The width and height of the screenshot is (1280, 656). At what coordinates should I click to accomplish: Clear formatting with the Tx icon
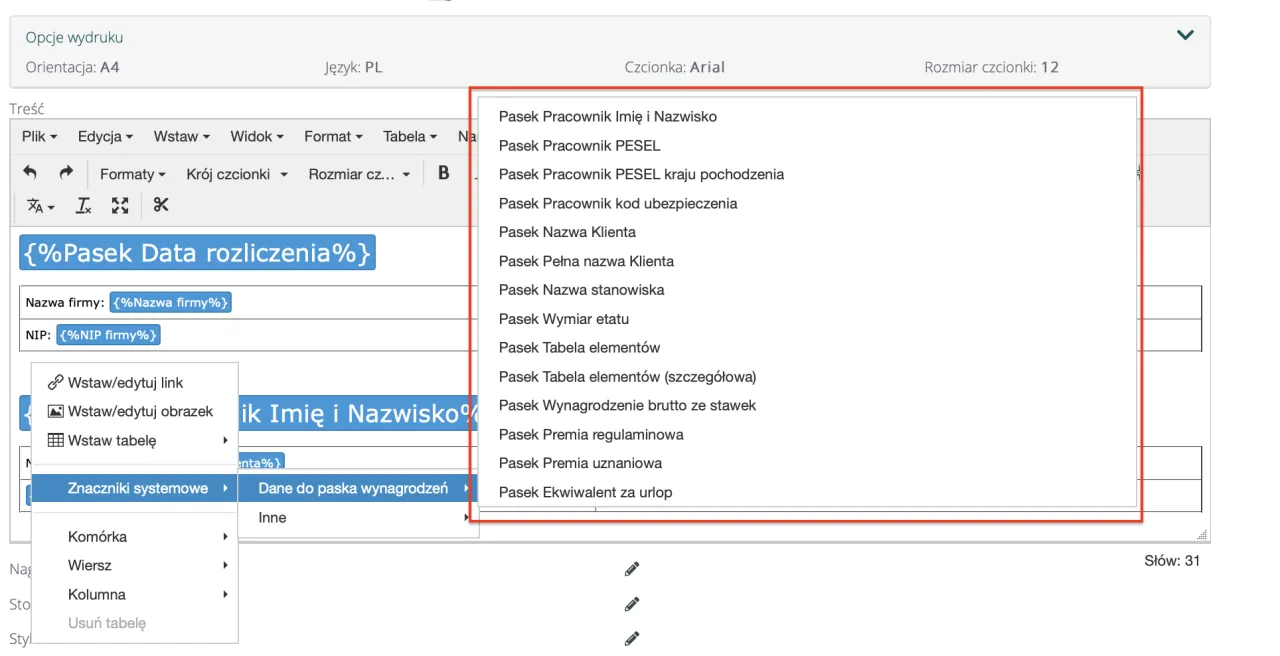pyautogui.click(x=84, y=205)
